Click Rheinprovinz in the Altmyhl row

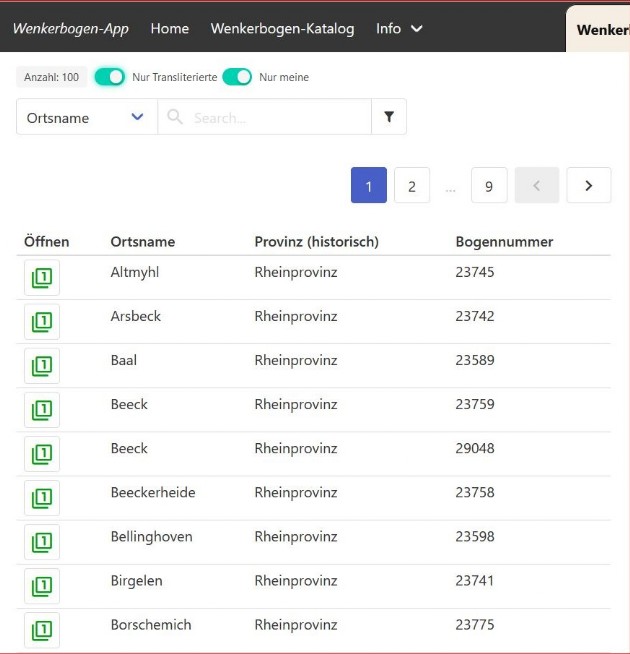click(296, 272)
